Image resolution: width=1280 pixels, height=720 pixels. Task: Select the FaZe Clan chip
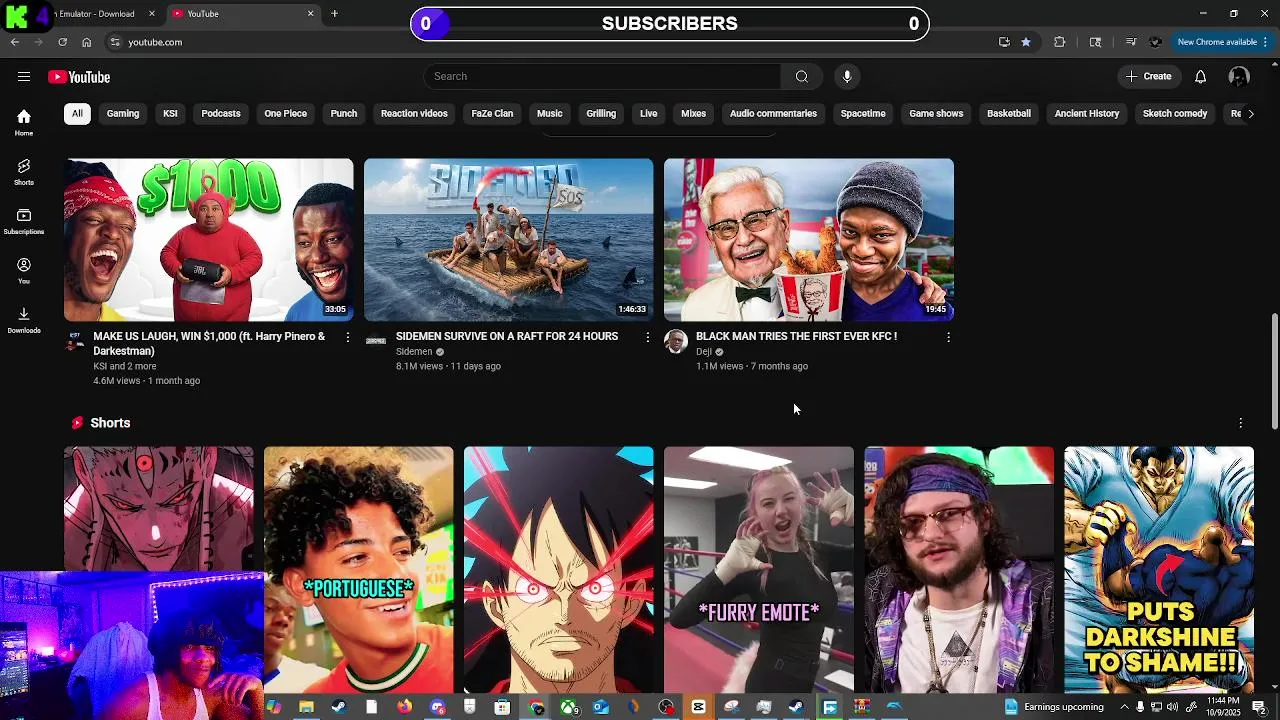click(492, 114)
